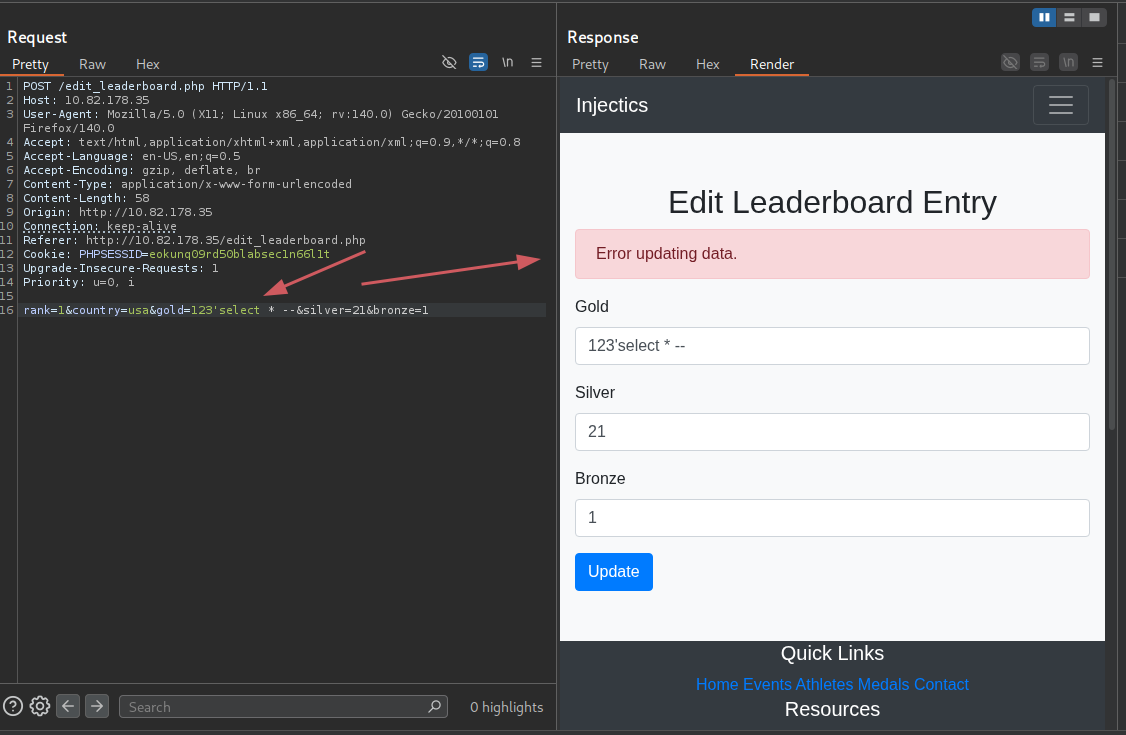This screenshot has width=1126, height=735.
Task: Switch to the Response Hex tab
Action: click(707, 64)
